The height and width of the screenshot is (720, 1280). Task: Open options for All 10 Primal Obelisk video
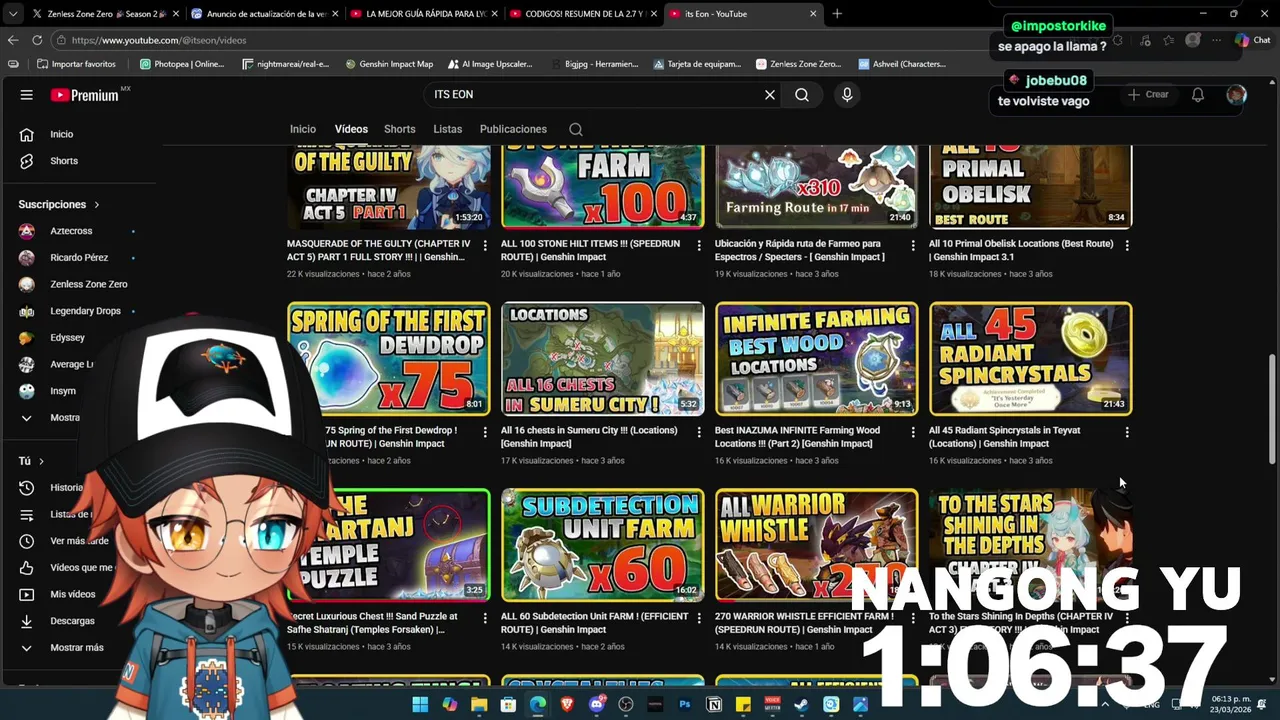pos(1127,245)
